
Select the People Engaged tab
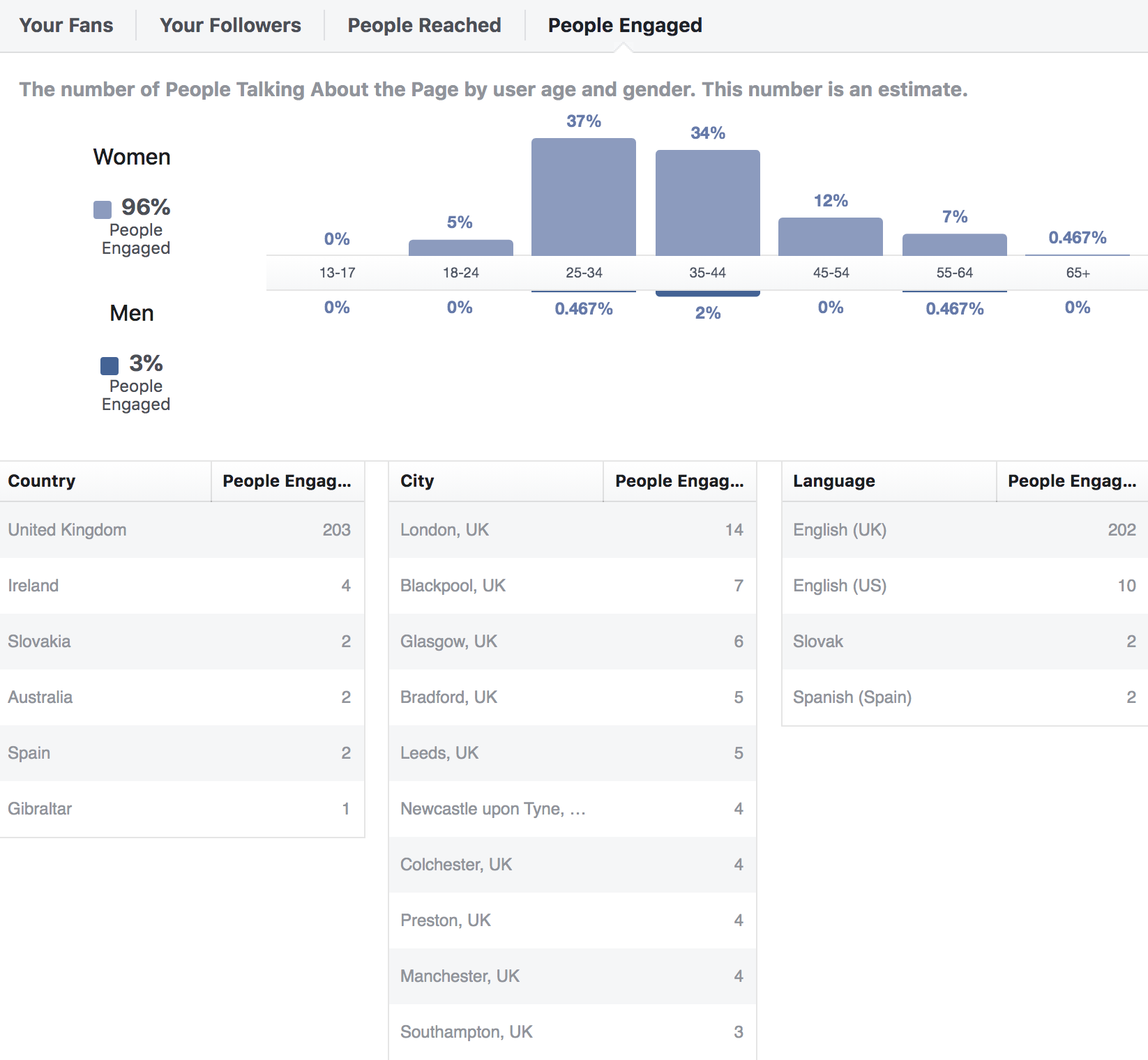point(625,25)
